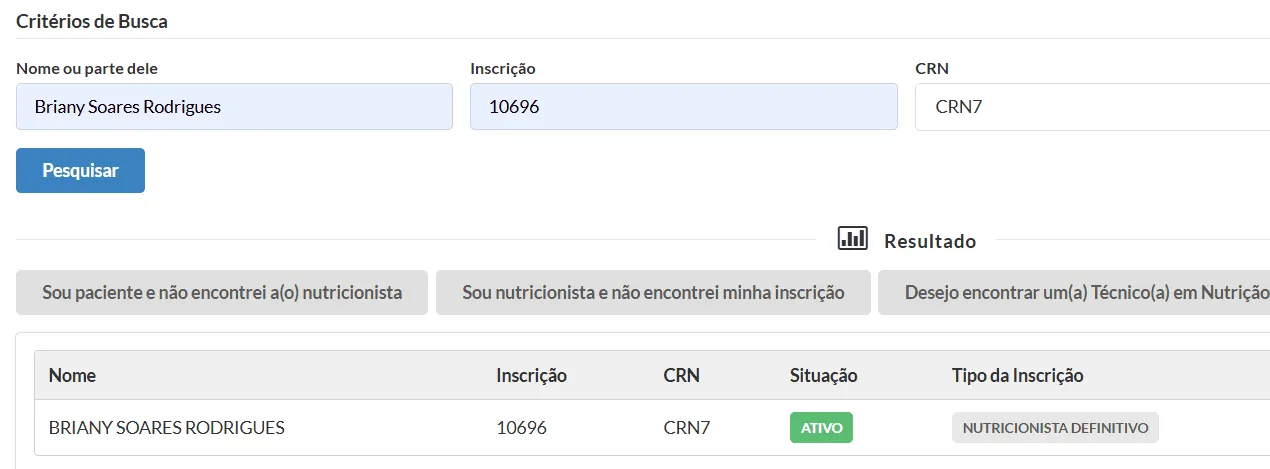Screen dimensions: 1270x469
Task: Select 'Sou nutricionista e não encontrei minha inscrição'
Action: click(x=653, y=293)
